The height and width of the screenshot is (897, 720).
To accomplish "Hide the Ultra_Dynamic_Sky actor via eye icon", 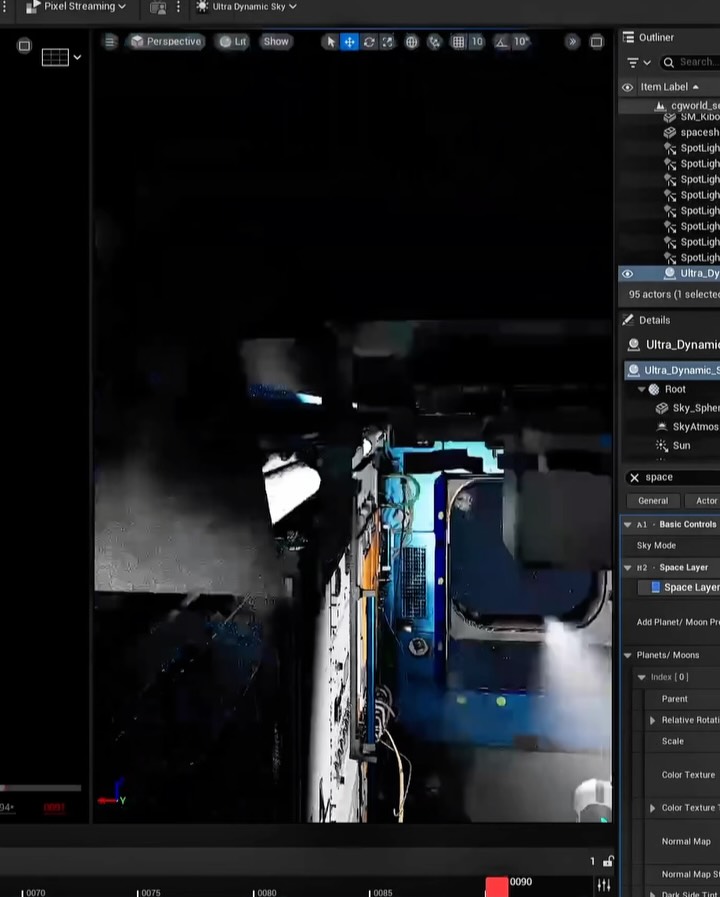I will (627, 274).
